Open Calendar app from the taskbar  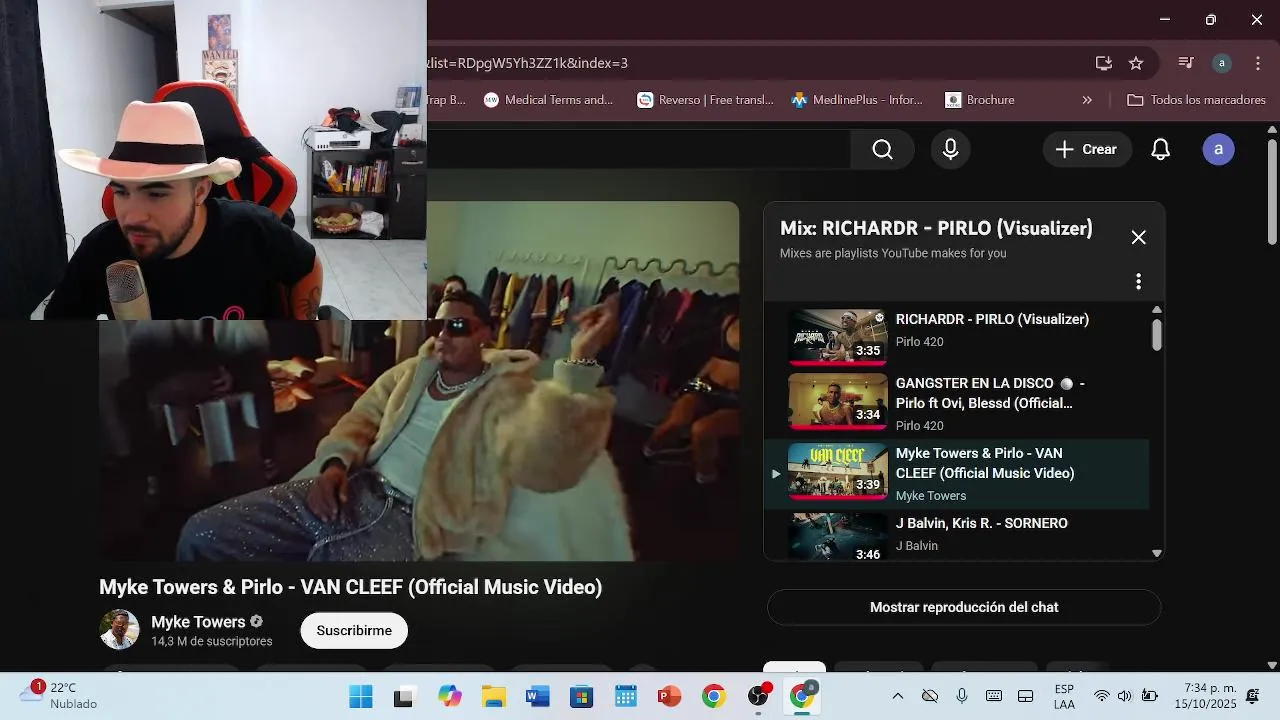(x=626, y=696)
